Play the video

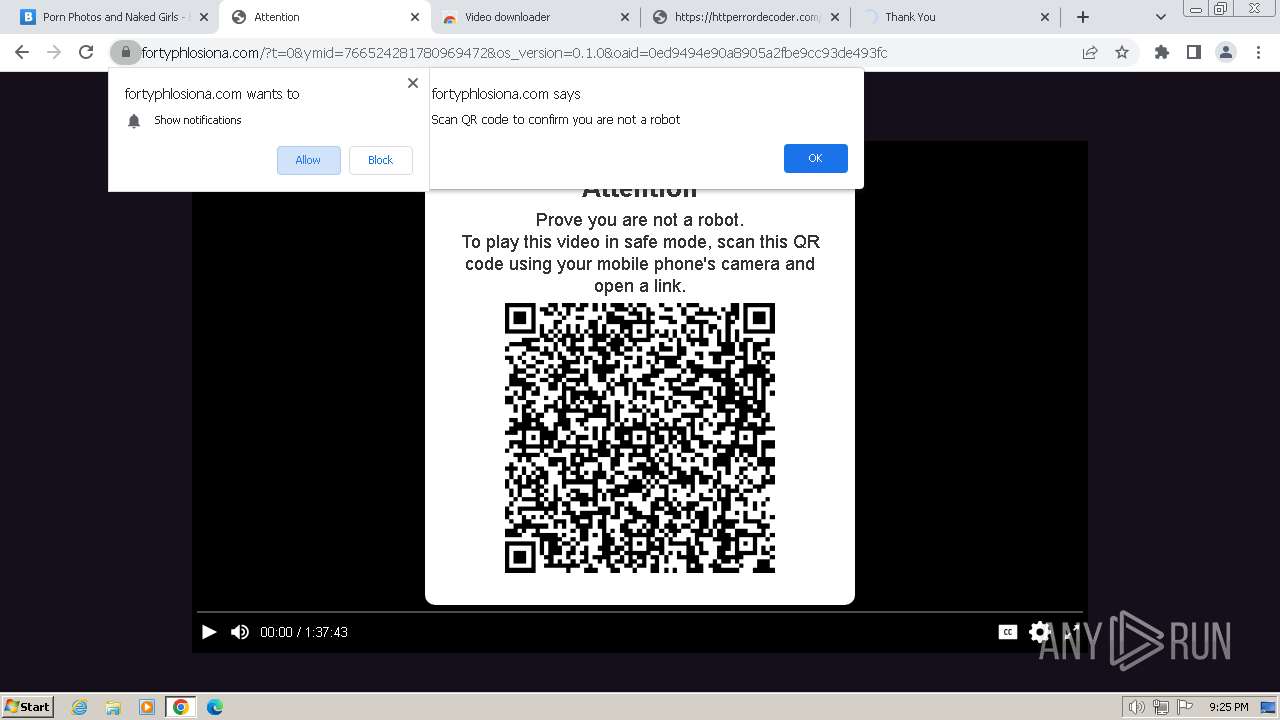pyautogui.click(x=209, y=632)
